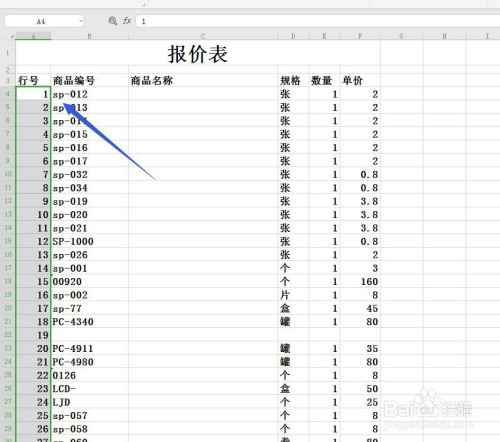Click the header cell 行号
Viewport: 500px width, 442px height.
33,80
